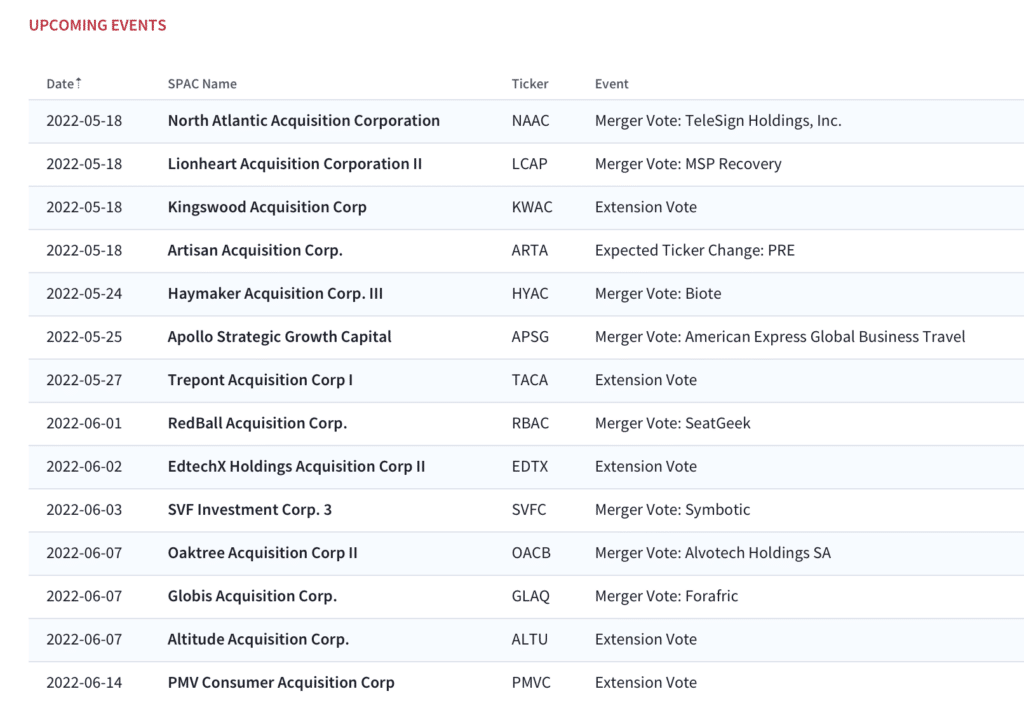Click the 2022-06-14 date cell
Viewport: 1024px width, 703px height.
[84, 682]
